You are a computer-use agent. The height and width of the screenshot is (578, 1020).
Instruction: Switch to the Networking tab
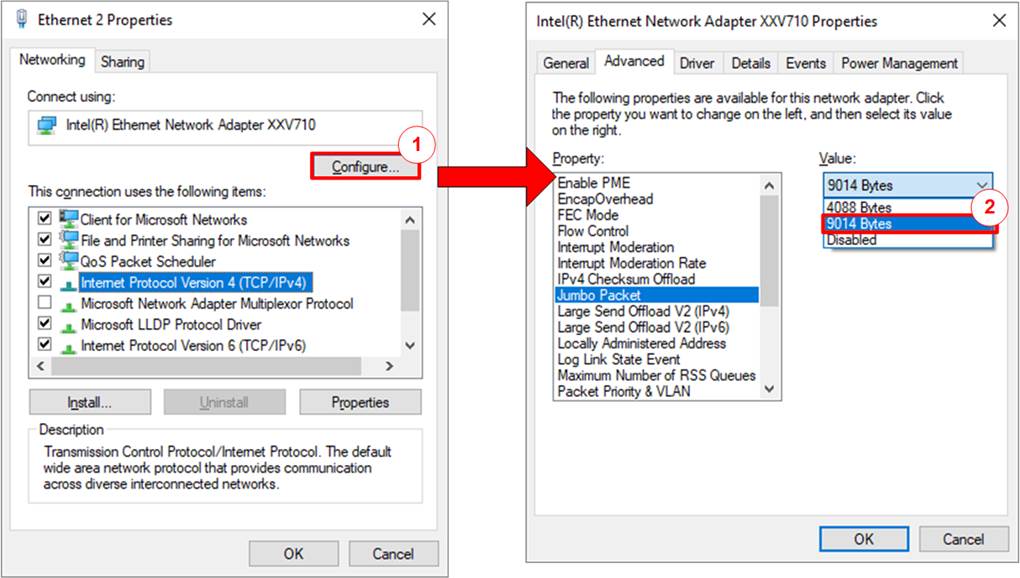pos(52,60)
